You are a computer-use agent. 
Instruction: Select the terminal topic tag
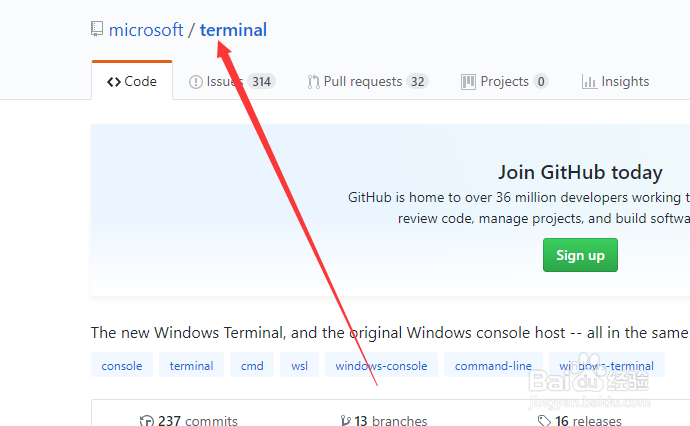[191, 366]
